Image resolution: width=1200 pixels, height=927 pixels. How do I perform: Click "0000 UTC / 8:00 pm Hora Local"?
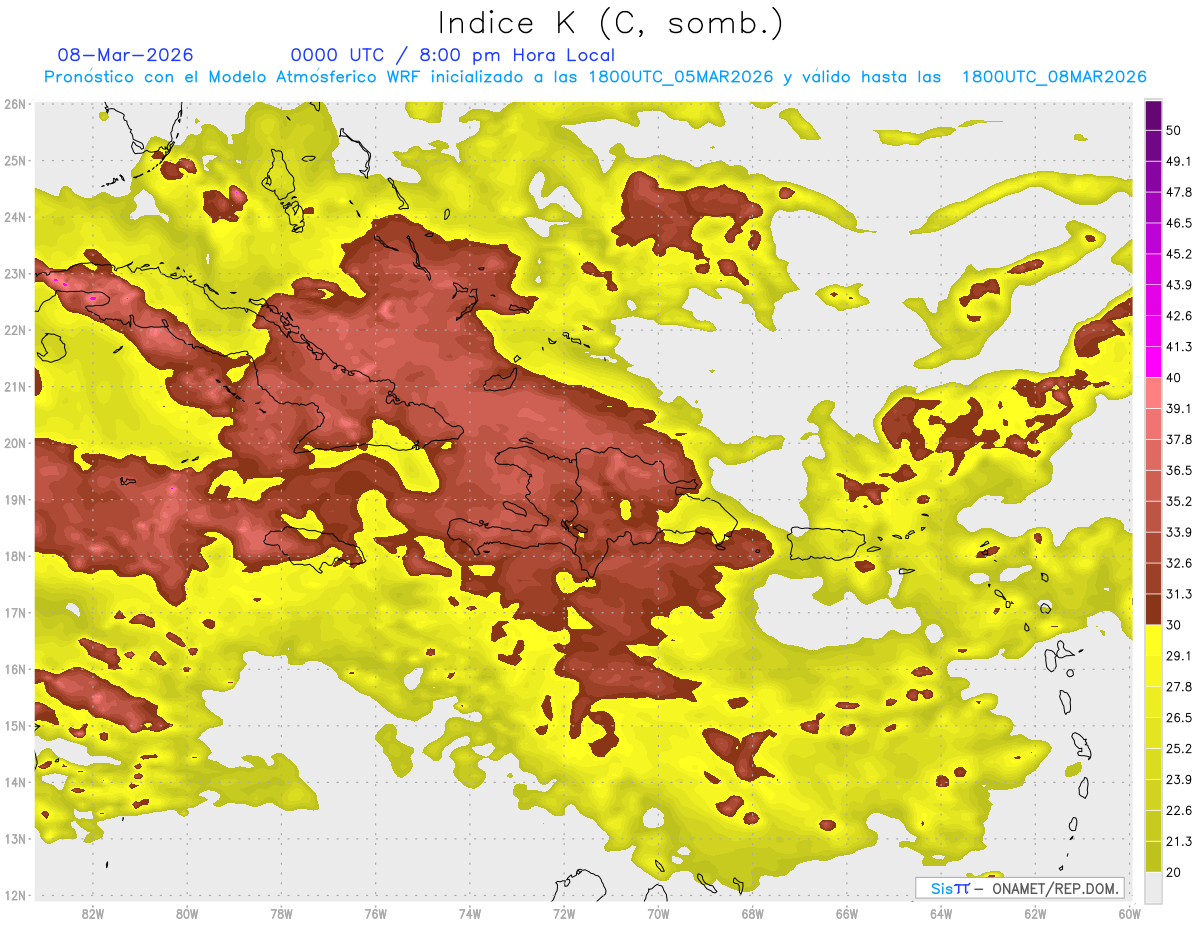pyautogui.click(x=452, y=55)
